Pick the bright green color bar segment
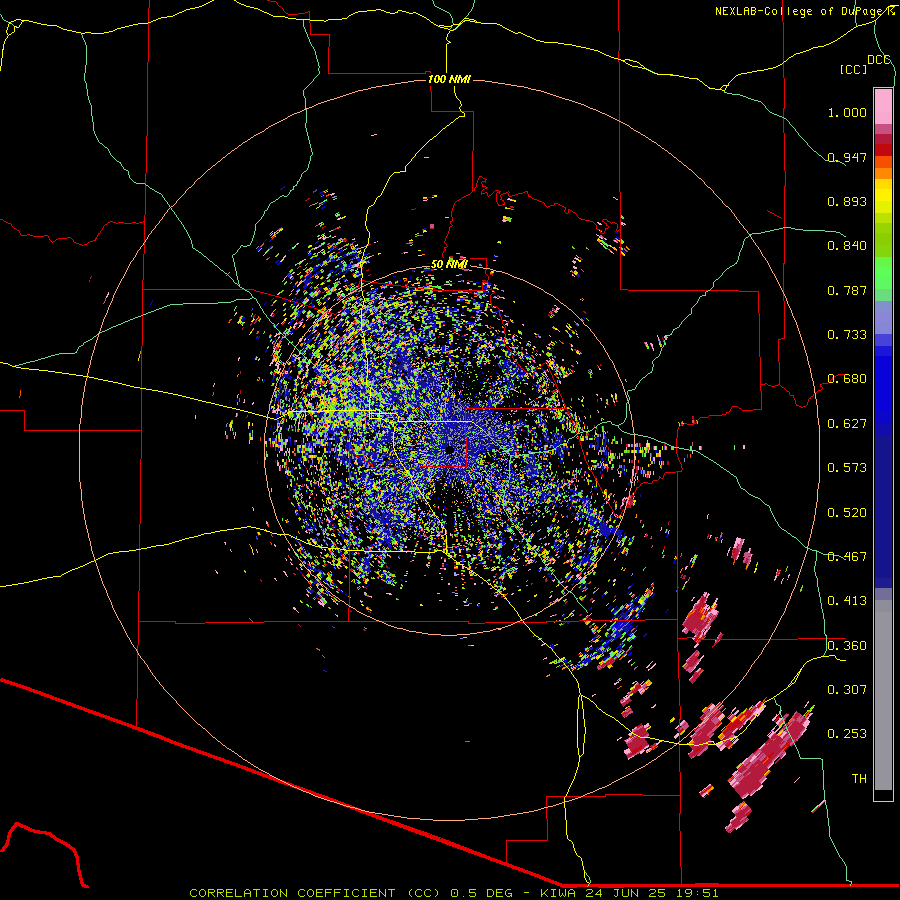The width and height of the screenshot is (900, 900). (883, 273)
